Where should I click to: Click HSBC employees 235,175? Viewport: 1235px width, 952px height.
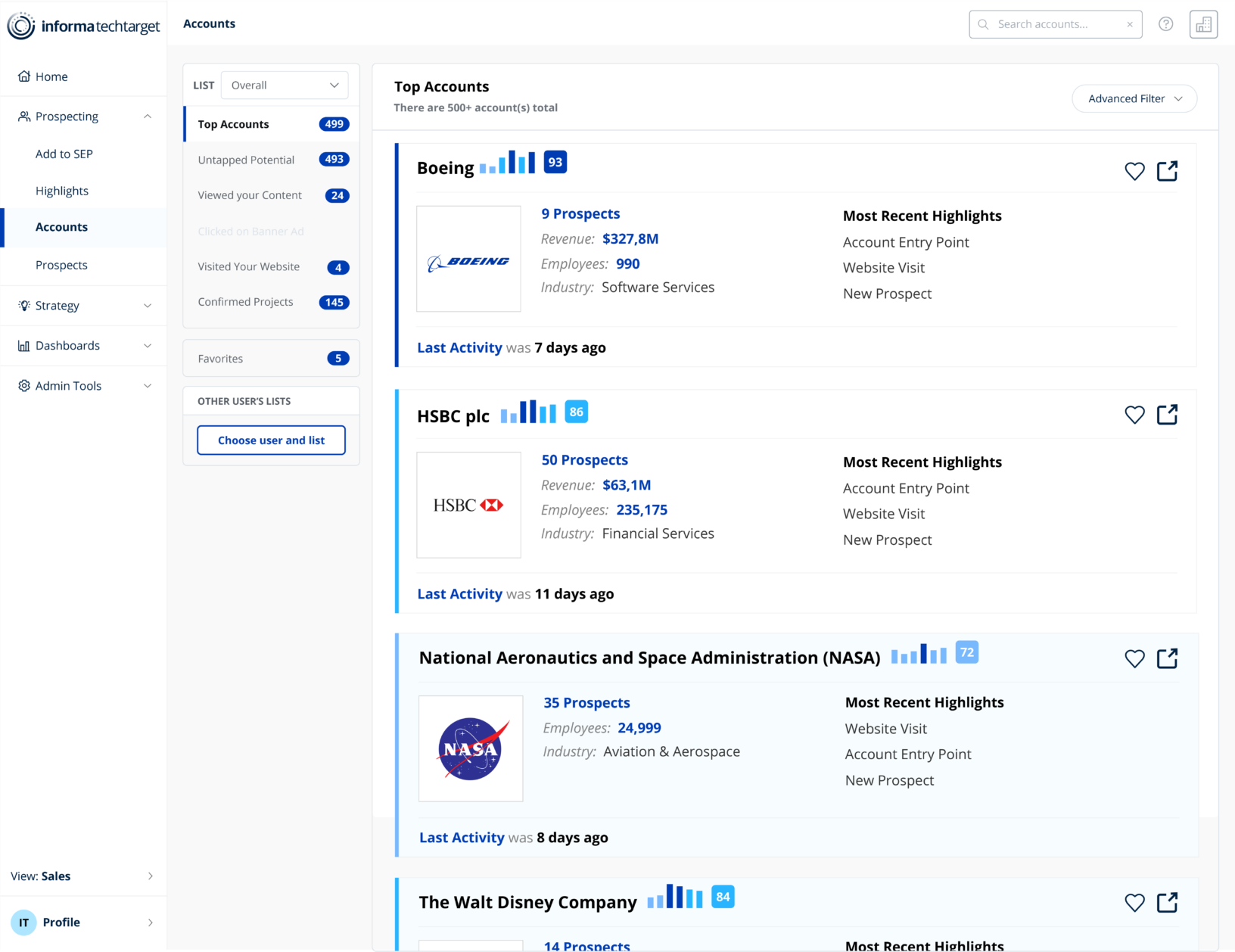[x=642, y=509]
